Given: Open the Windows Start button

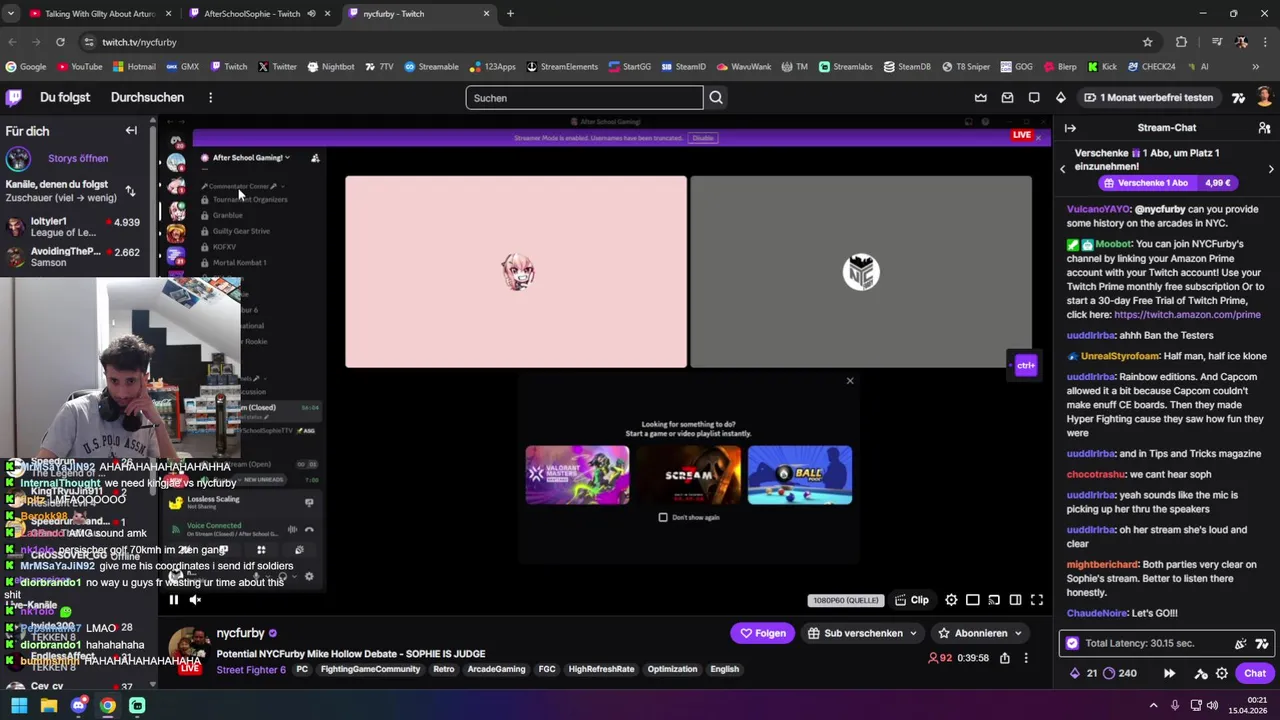Looking at the screenshot, I should (x=19, y=705).
